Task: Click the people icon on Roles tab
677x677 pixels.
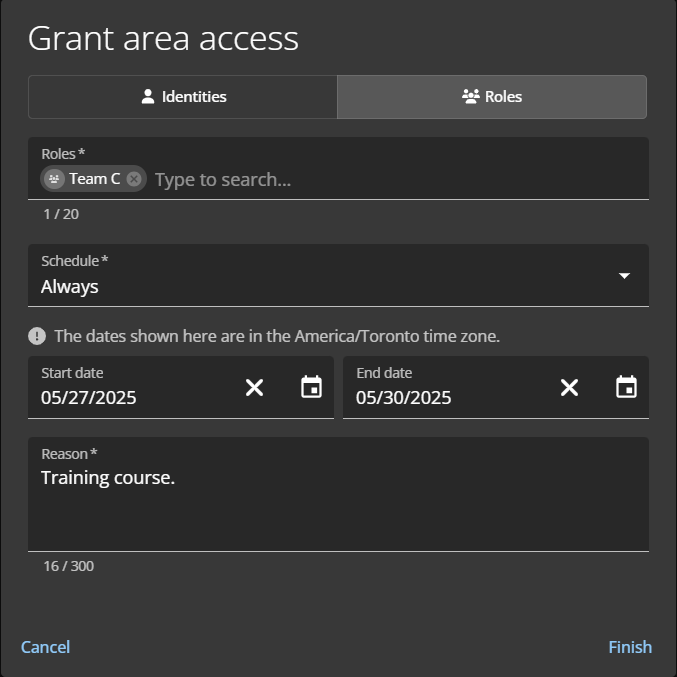Action: point(471,97)
